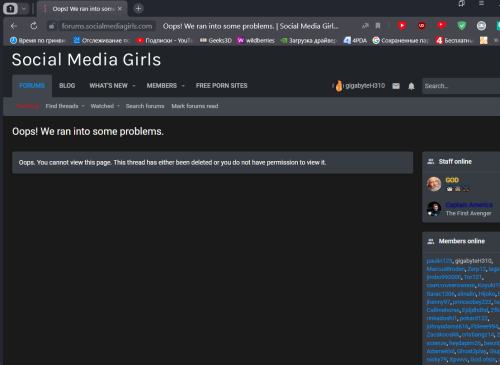500x365 pixels.
Task: Open the inbox envelope icon
Action: 396,86
